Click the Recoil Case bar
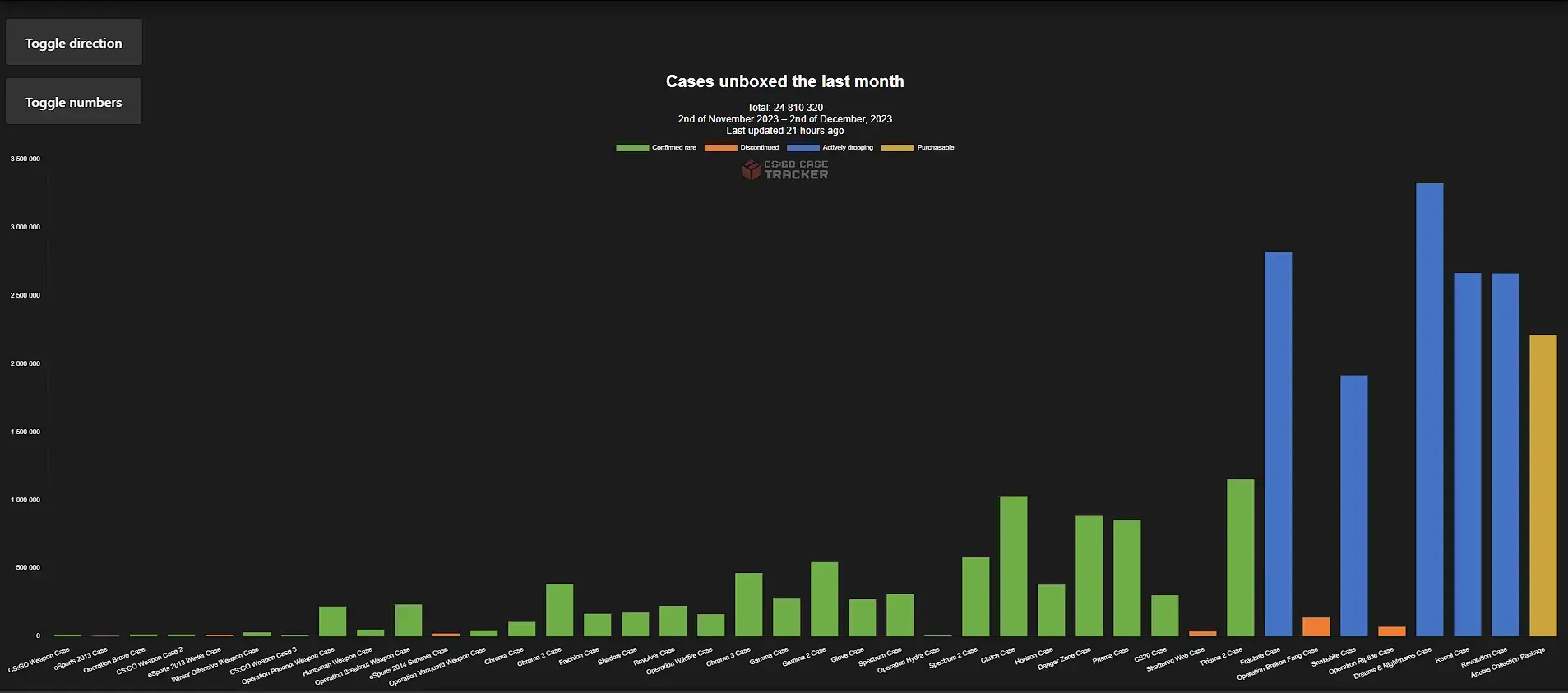1568x693 pixels. (x=1467, y=455)
